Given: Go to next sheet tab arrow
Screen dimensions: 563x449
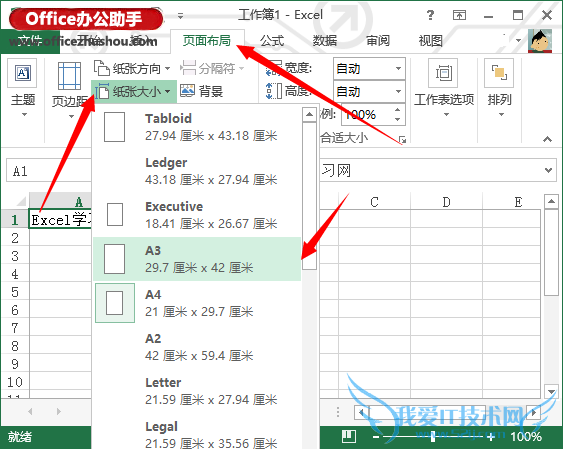Looking at the screenshot, I should coord(59,411).
